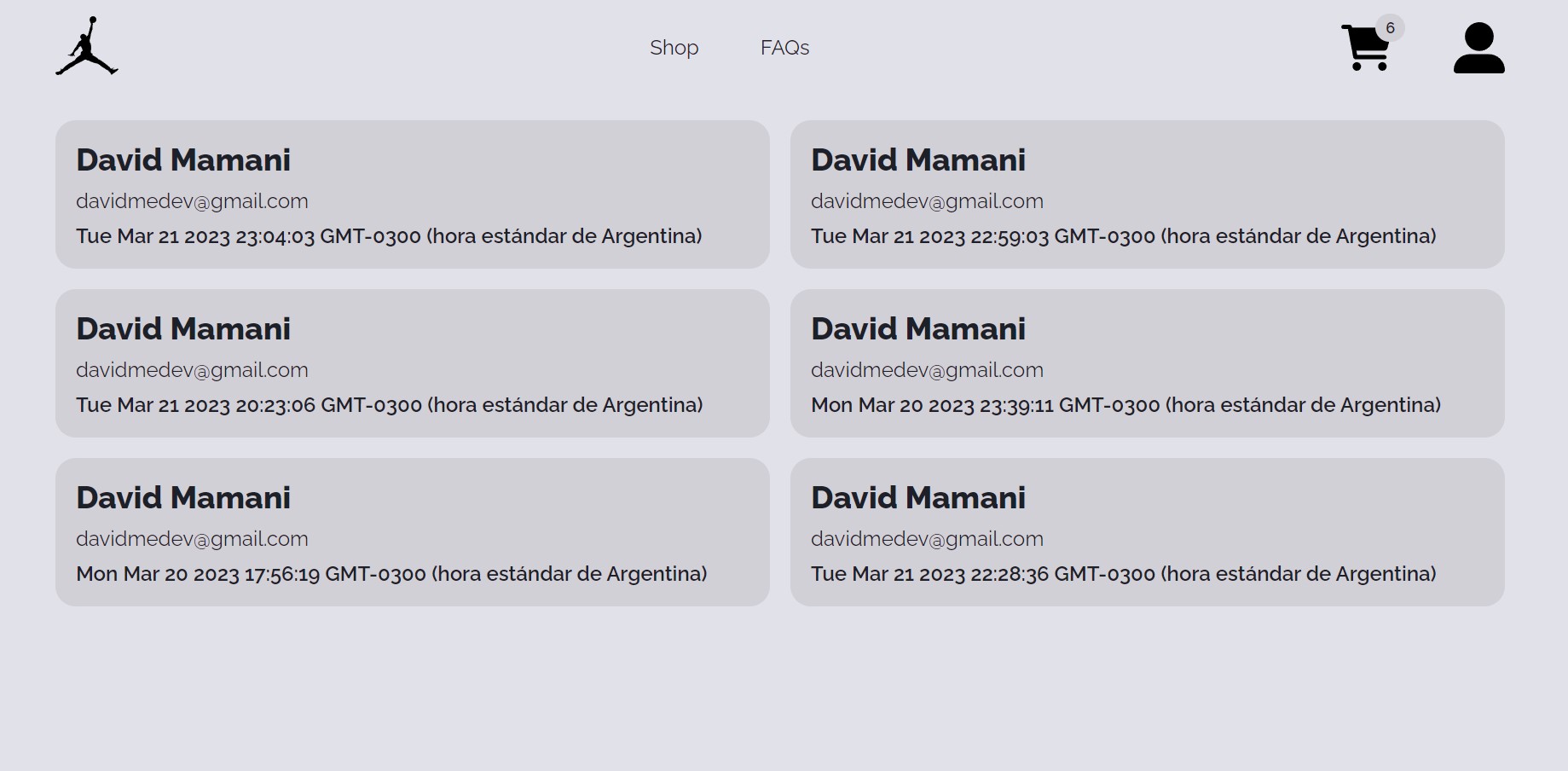Click the email on the 22:28:36 order card
Screen dimensions: 1568x771
(x=927, y=539)
